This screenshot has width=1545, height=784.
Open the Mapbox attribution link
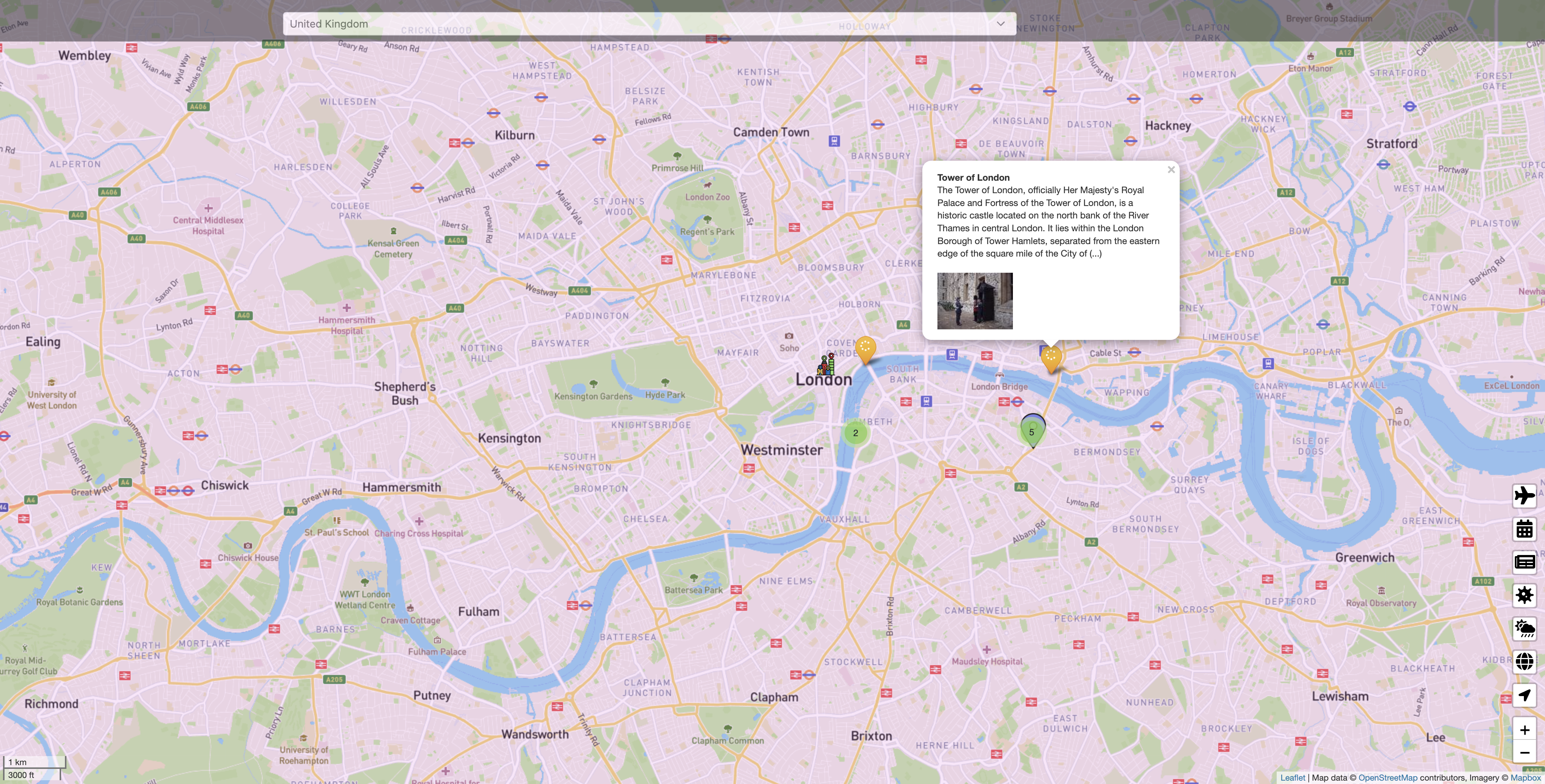pyautogui.click(x=1525, y=778)
